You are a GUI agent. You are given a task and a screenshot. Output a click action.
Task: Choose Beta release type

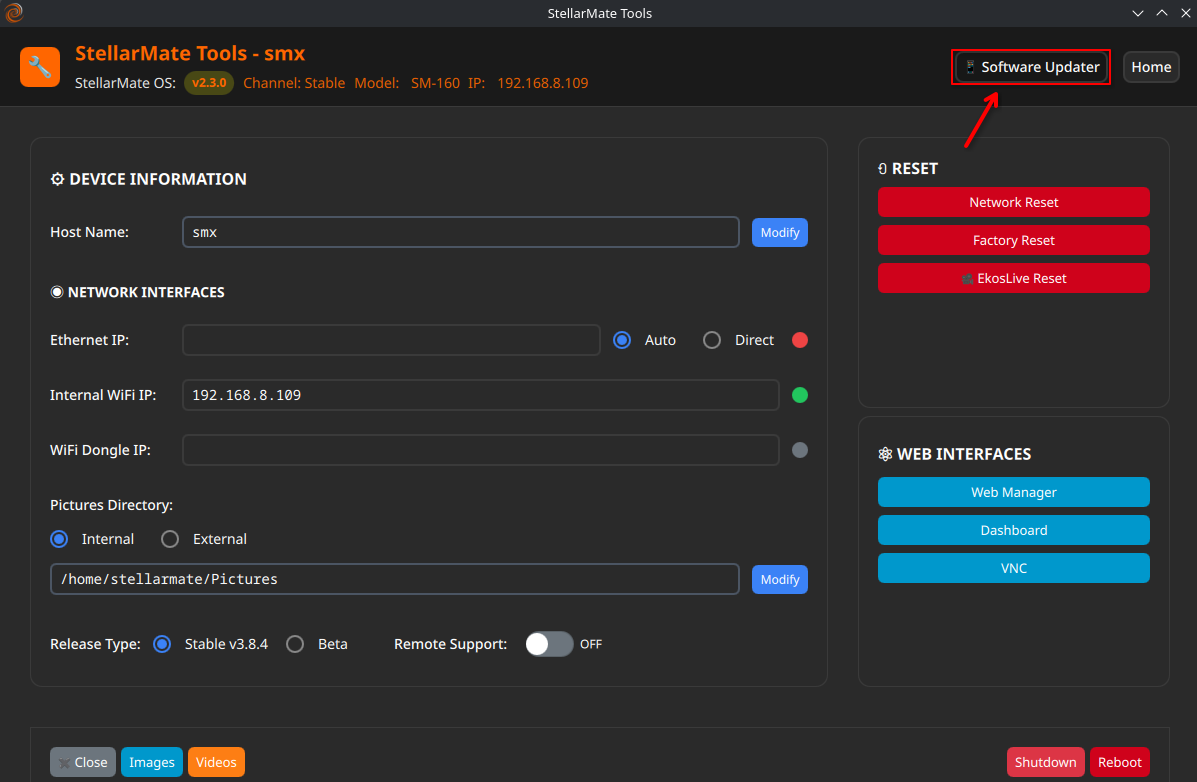[295, 644]
